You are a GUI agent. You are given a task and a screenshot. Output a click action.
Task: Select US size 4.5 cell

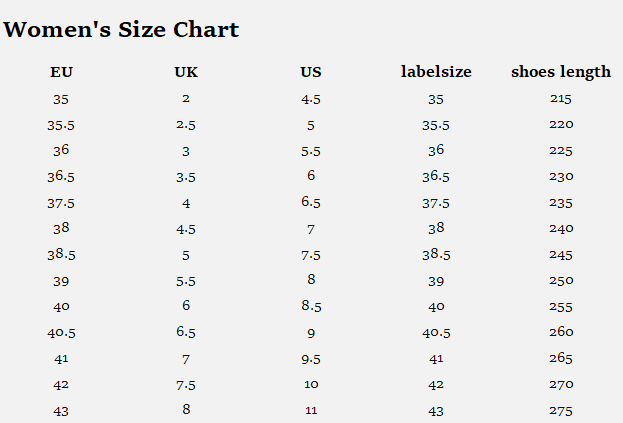tap(311, 99)
